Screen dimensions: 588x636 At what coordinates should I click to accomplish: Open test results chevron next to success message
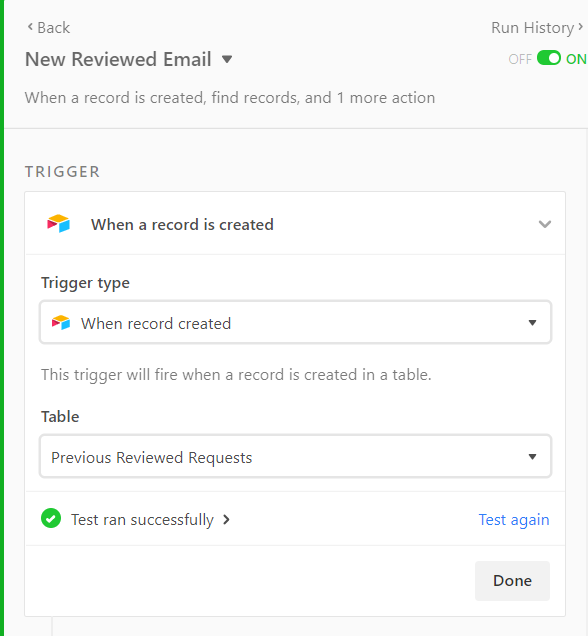tap(226, 520)
